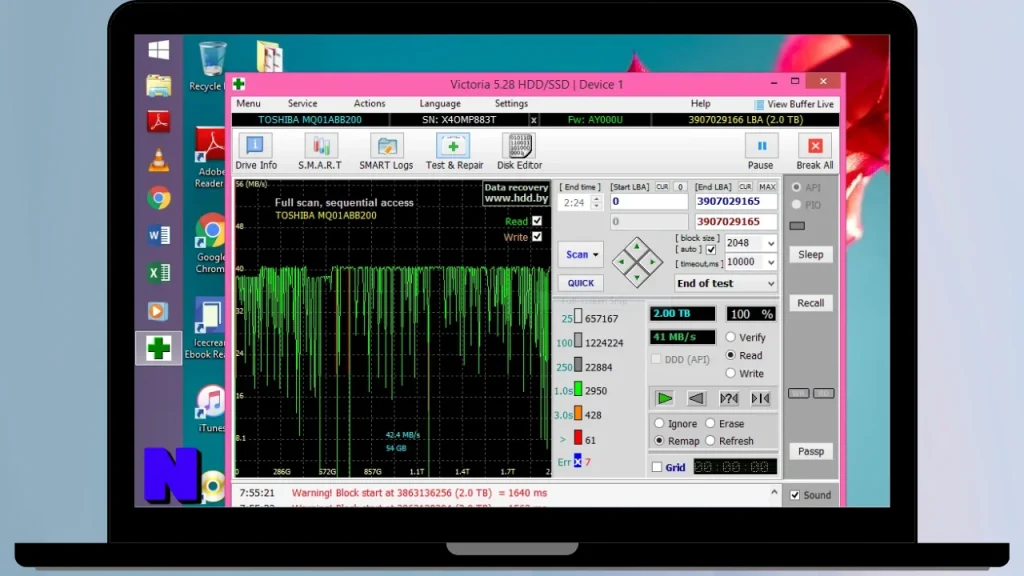
Task: Select the Erase radio option
Action: (x=710, y=423)
